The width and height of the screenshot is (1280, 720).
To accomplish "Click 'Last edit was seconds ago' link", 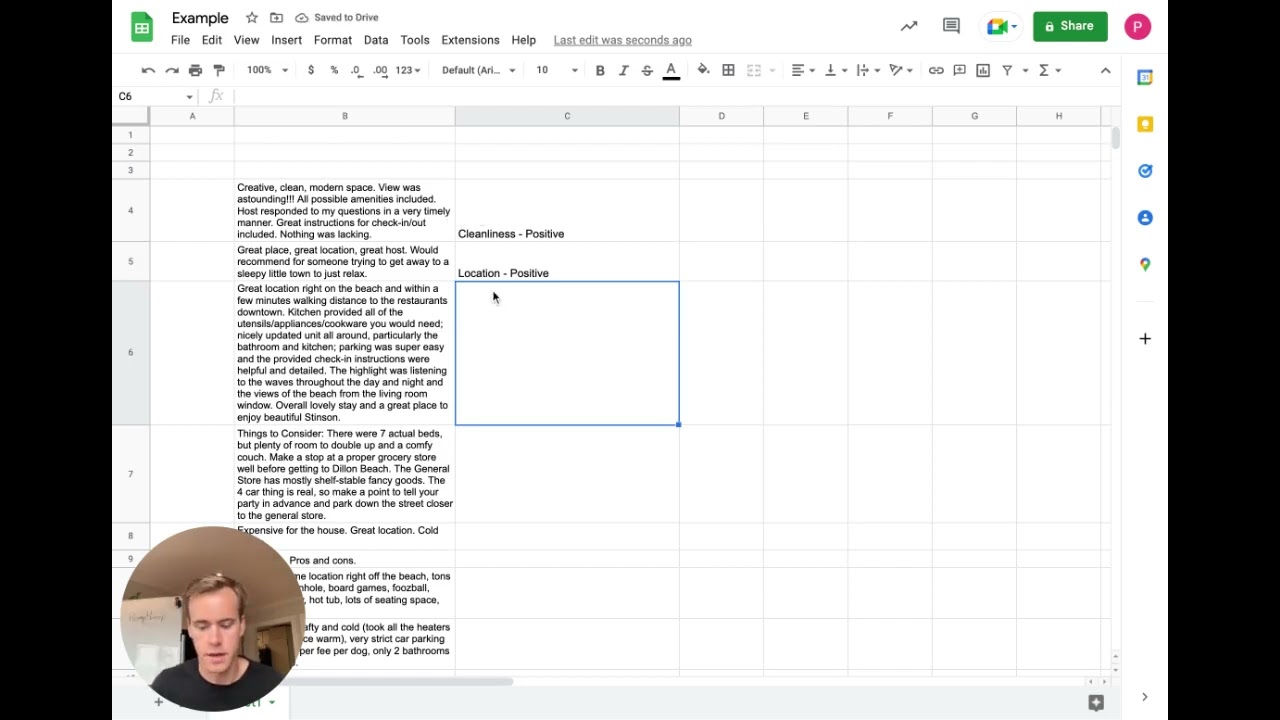I will [x=623, y=40].
